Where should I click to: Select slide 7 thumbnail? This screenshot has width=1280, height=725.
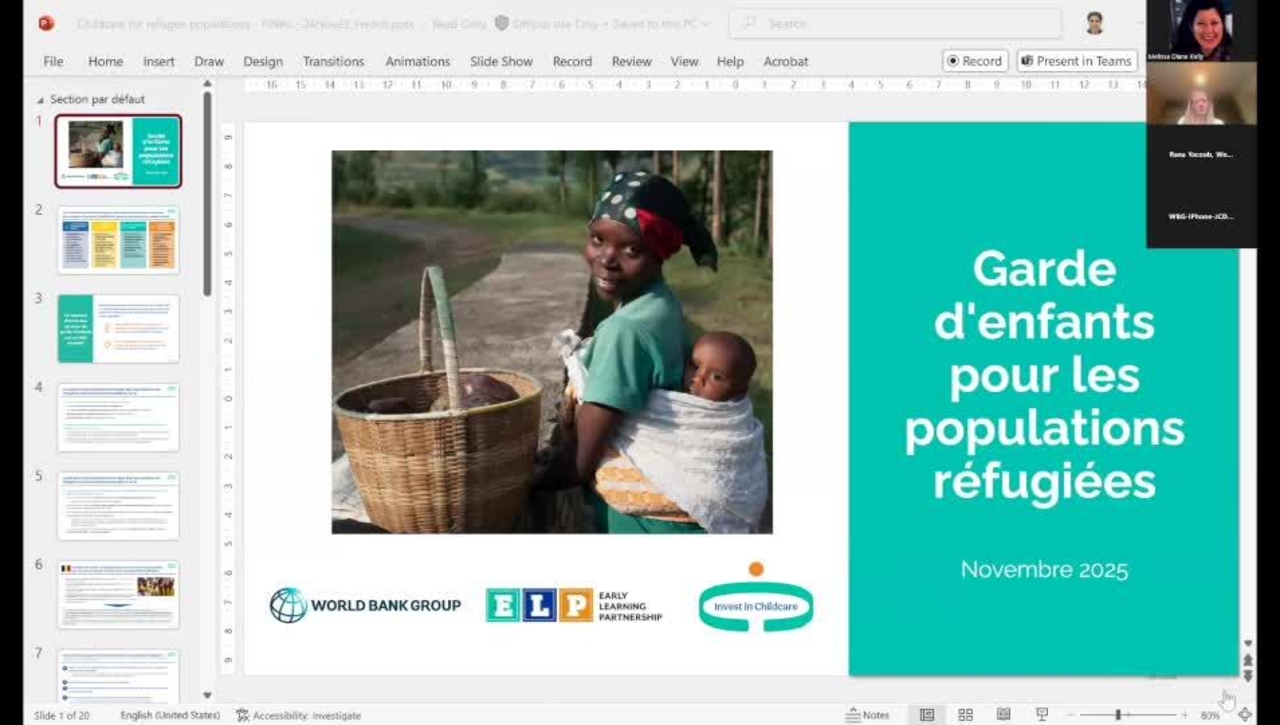click(x=118, y=676)
